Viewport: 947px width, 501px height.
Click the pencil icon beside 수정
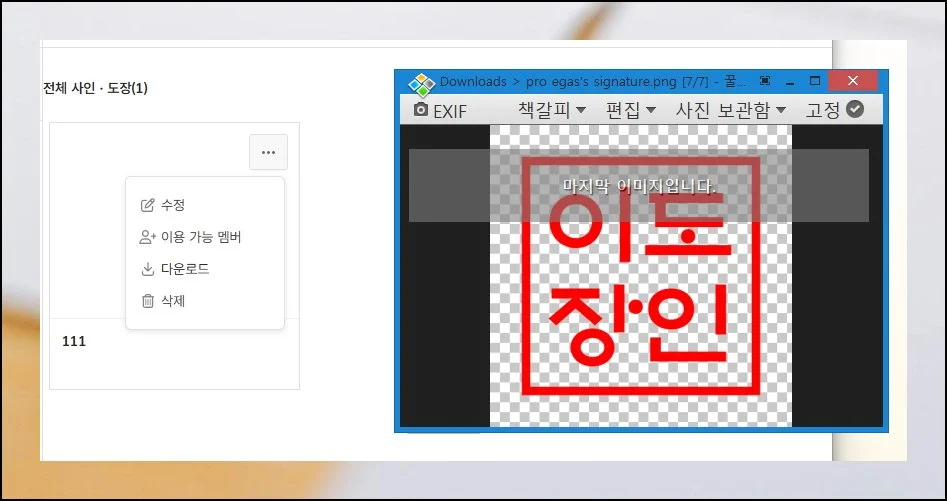point(148,205)
